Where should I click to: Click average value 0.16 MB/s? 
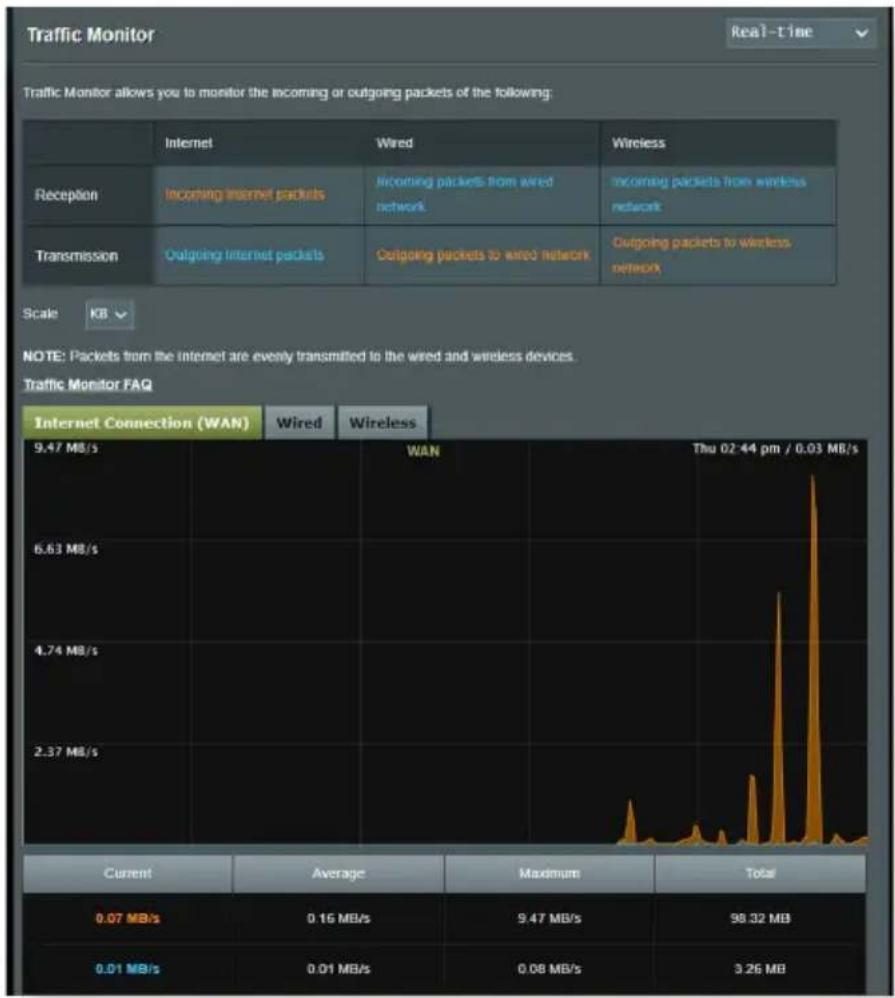coord(339,918)
